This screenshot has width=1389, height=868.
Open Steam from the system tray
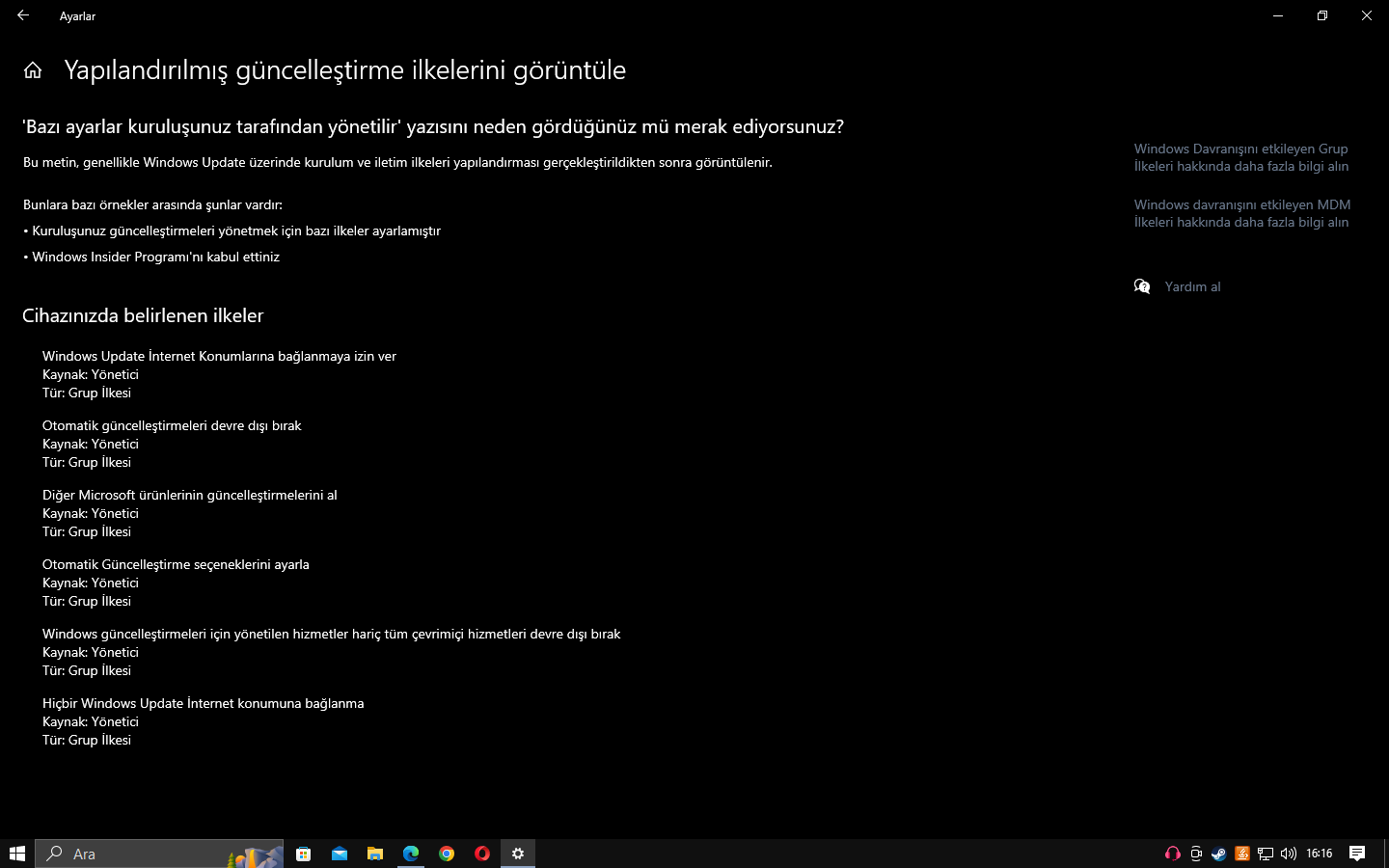[x=1219, y=854]
